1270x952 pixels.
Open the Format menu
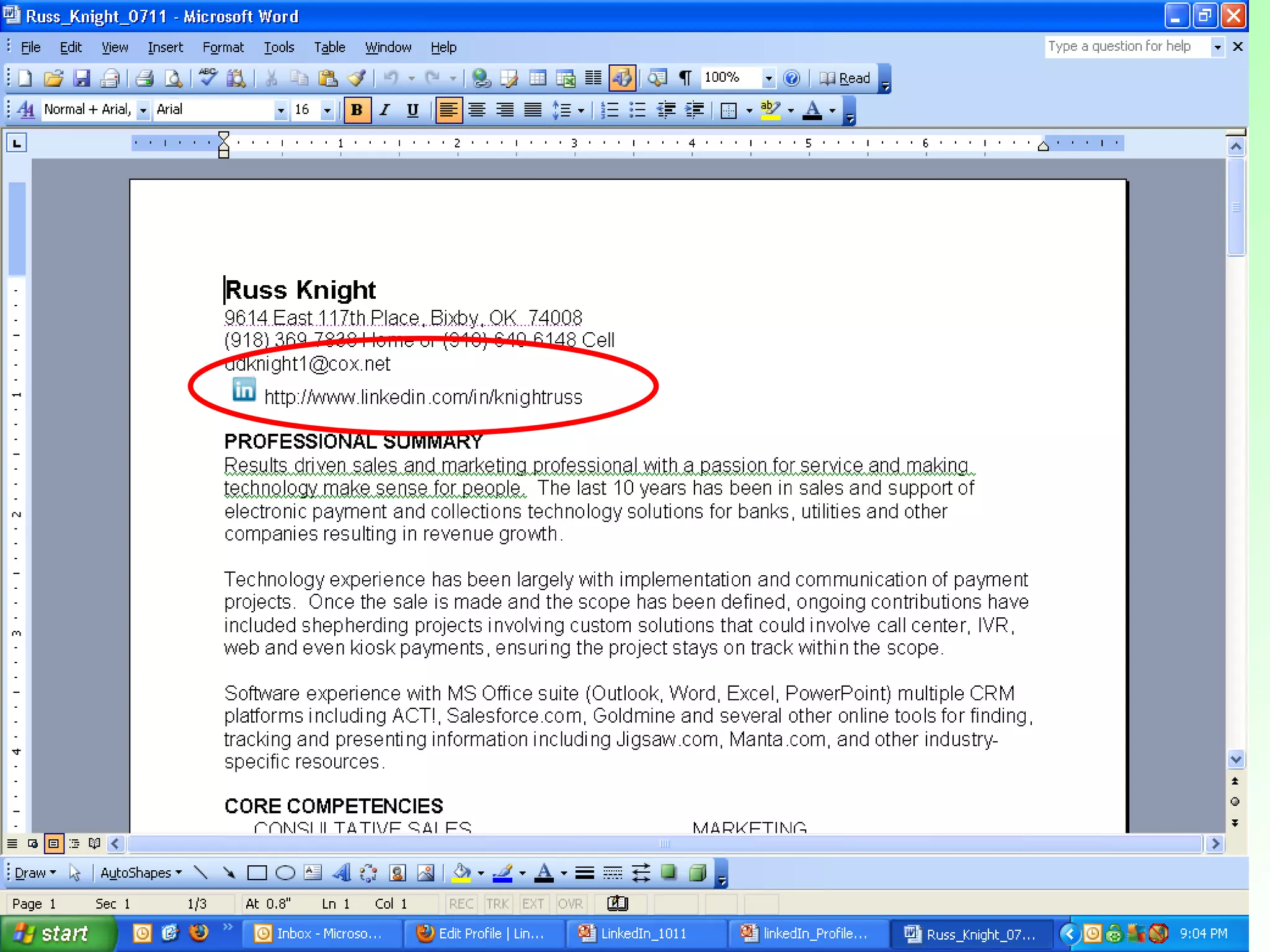tap(223, 47)
